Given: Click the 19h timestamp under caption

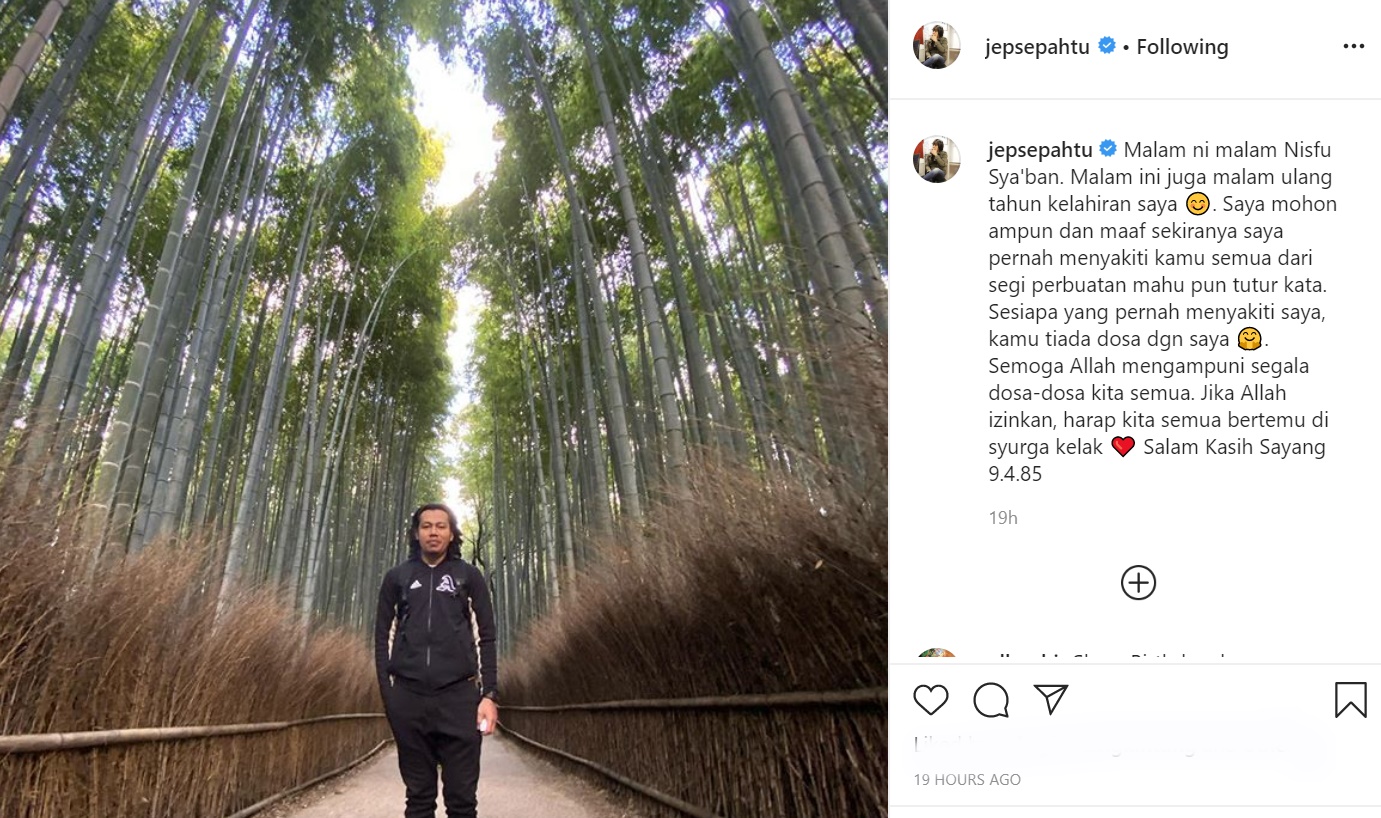Looking at the screenshot, I should 1002,518.
